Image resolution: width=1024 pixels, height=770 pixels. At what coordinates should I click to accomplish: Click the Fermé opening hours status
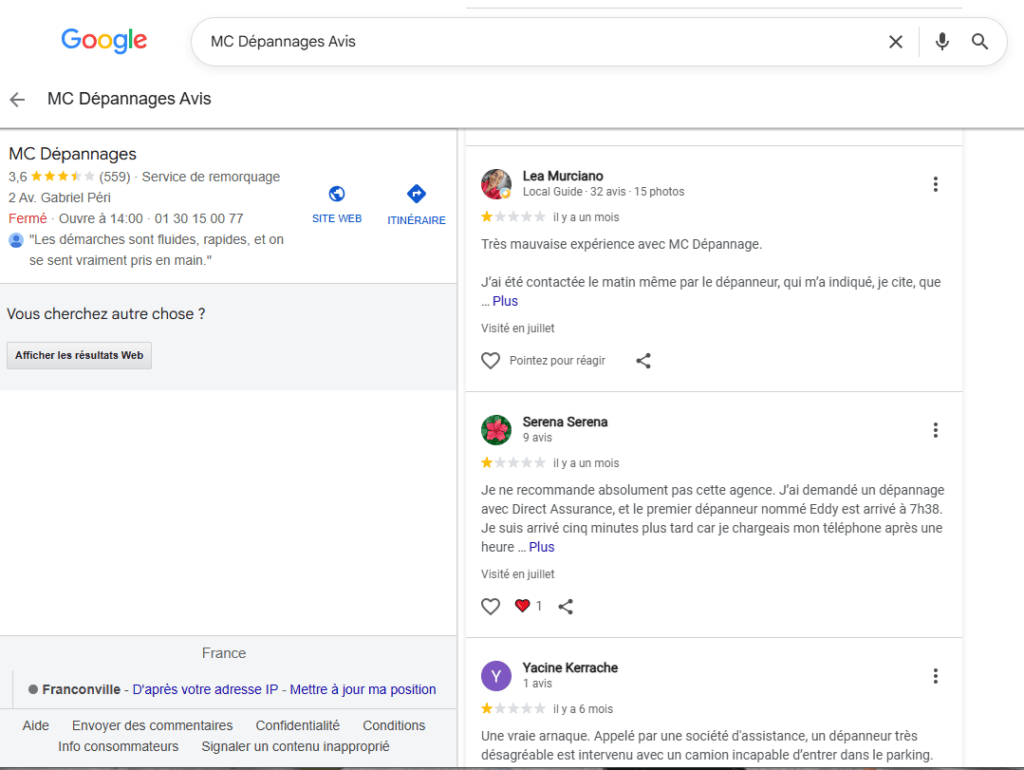[27, 218]
